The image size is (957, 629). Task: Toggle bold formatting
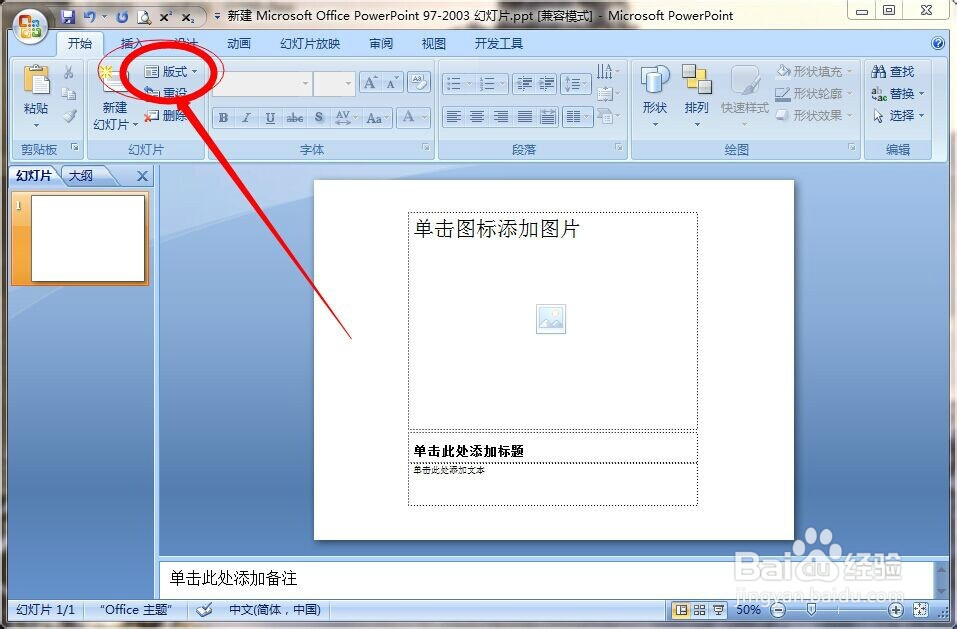tap(223, 118)
